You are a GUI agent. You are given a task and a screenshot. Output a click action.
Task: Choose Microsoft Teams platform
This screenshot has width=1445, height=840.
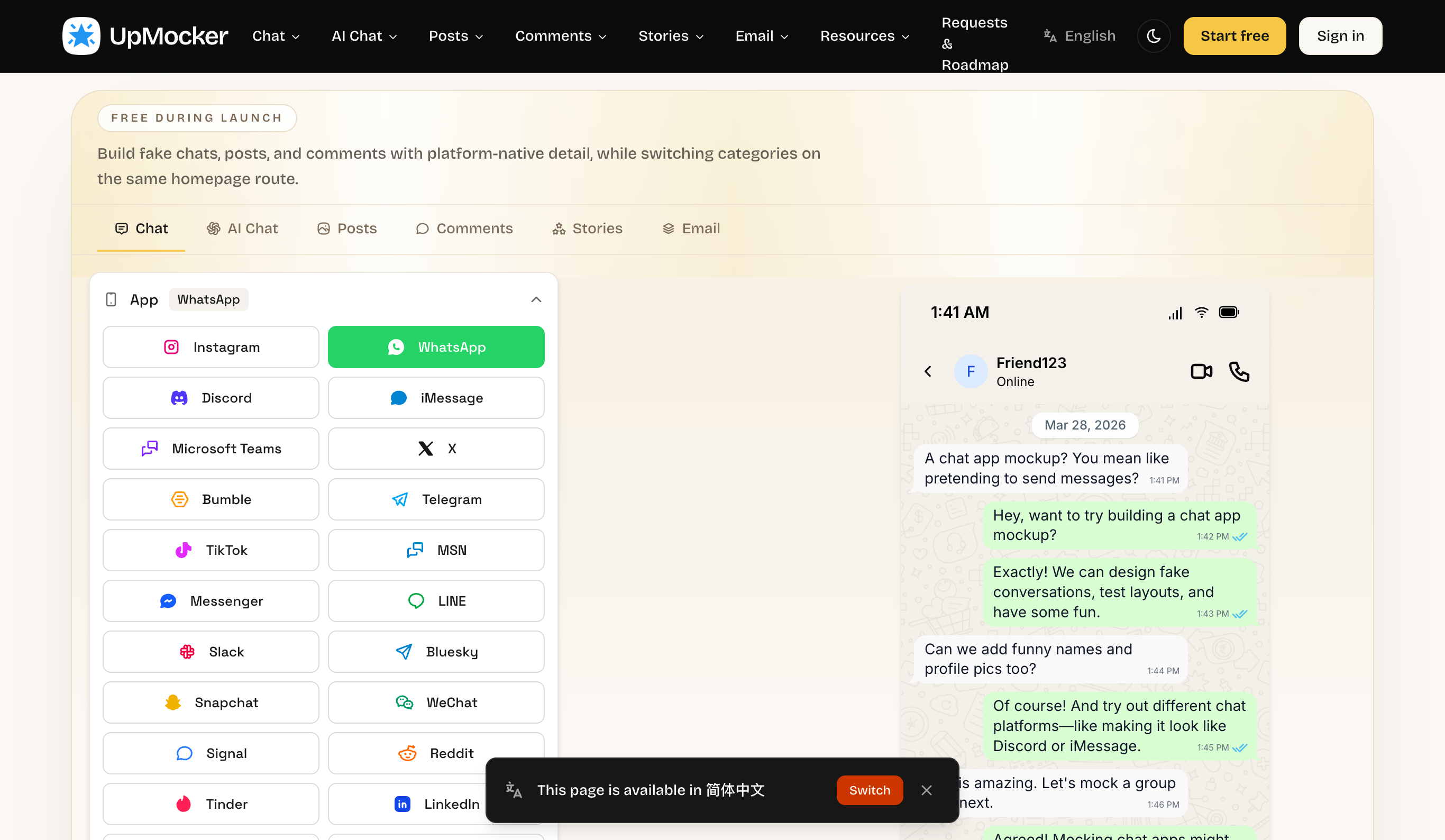(x=211, y=449)
